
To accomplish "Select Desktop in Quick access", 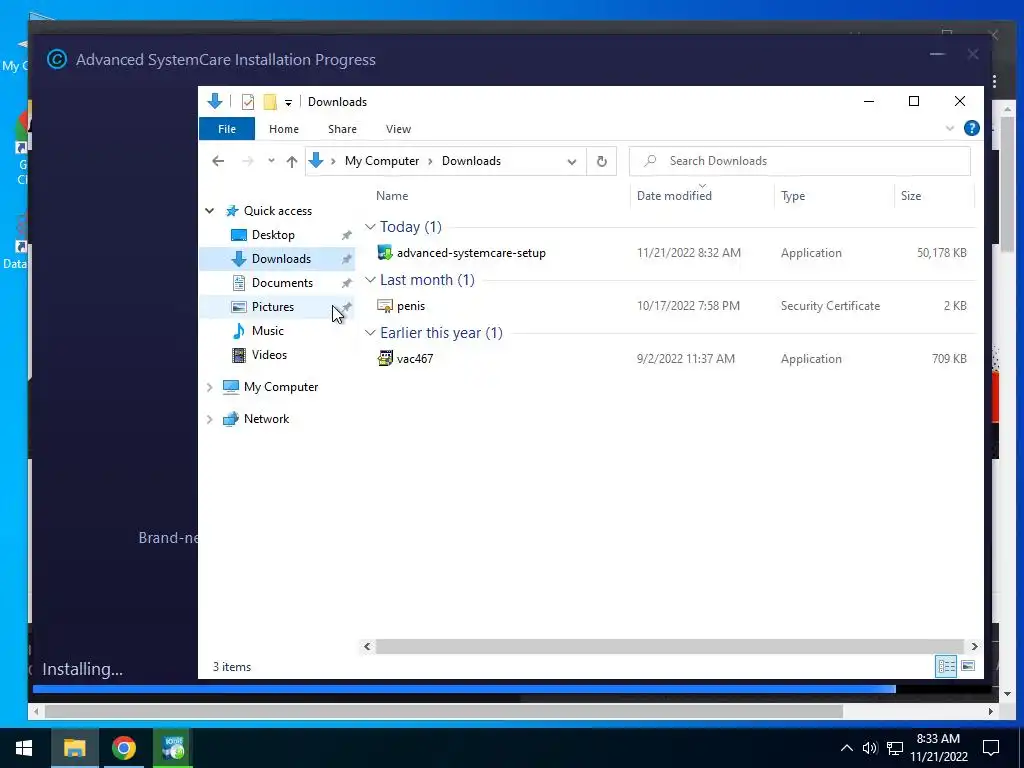I will tap(273, 234).
